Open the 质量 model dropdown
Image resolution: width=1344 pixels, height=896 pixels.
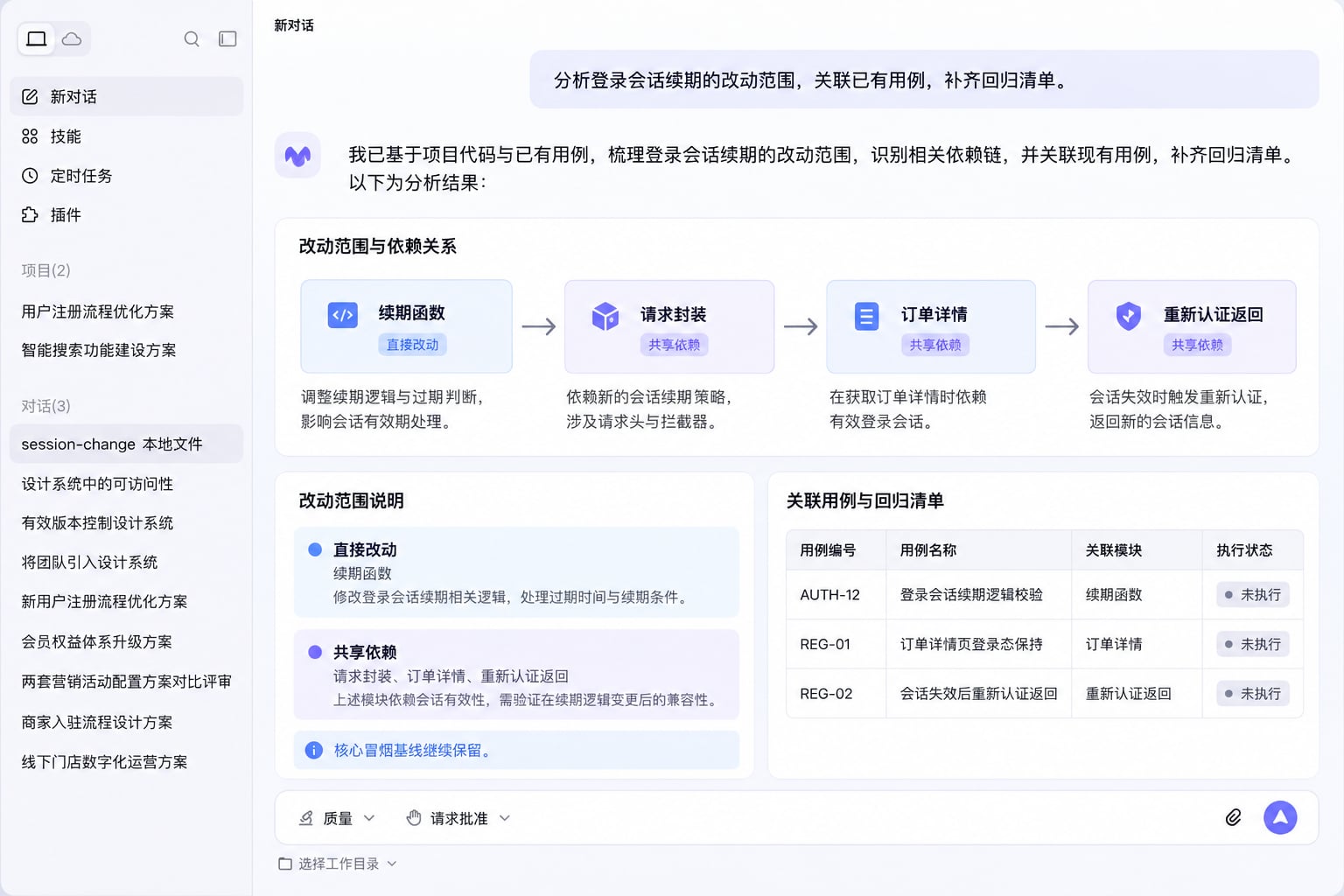(337, 818)
